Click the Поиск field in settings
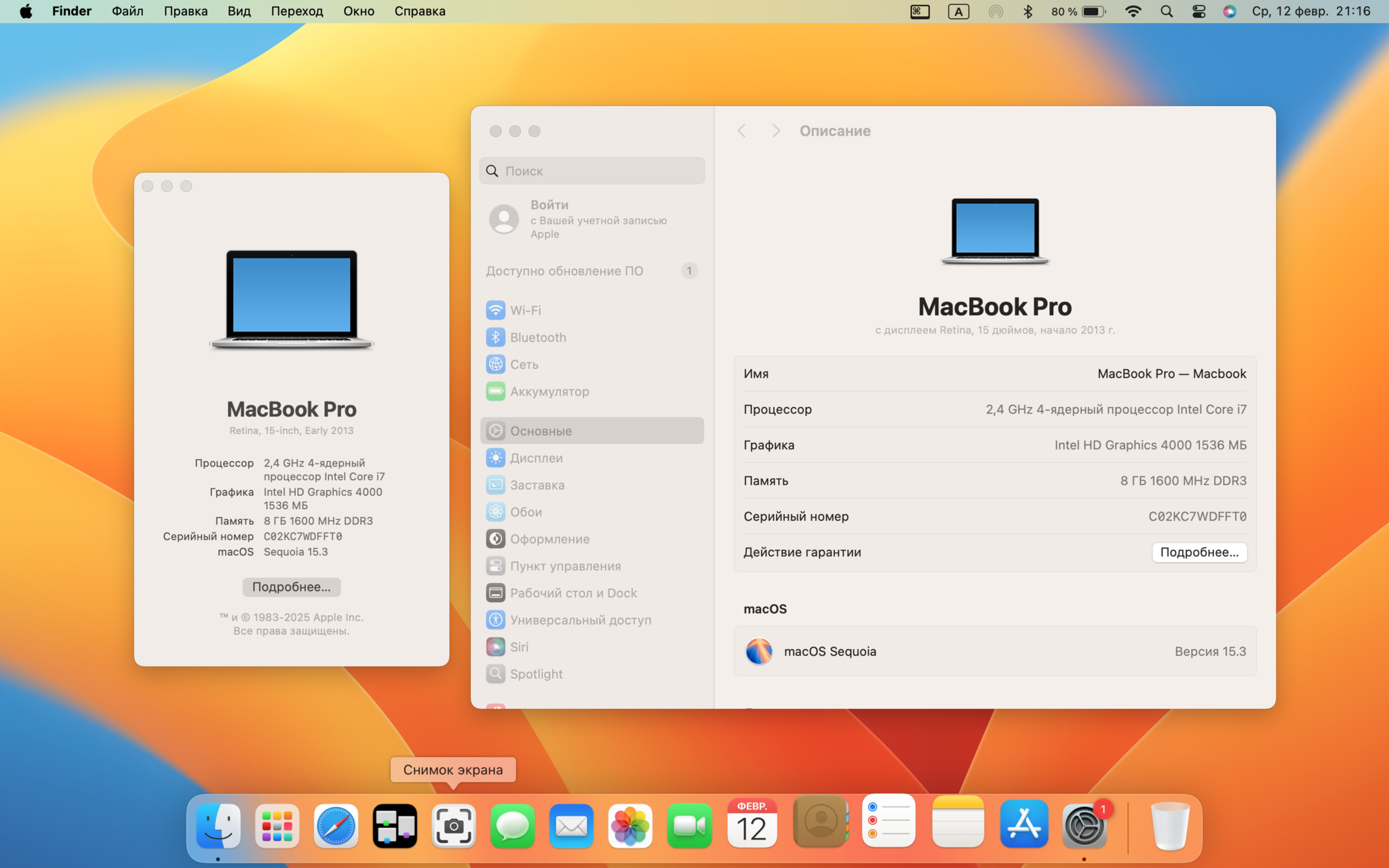Image resolution: width=1389 pixels, height=868 pixels. pos(592,171)
